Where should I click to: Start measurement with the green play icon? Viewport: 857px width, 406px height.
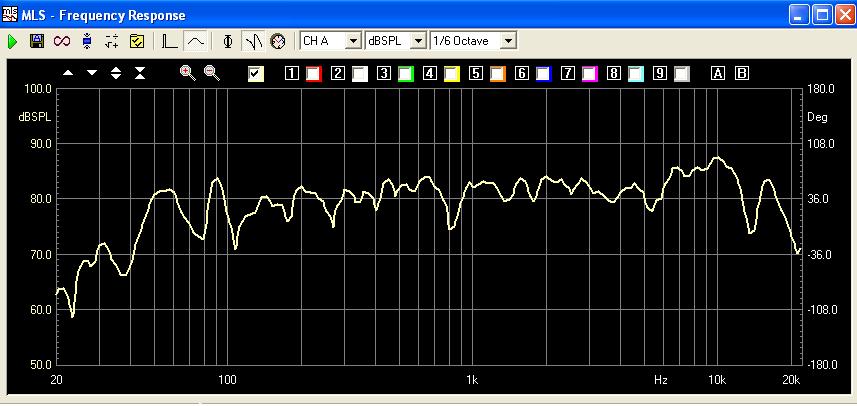point(13,41)
